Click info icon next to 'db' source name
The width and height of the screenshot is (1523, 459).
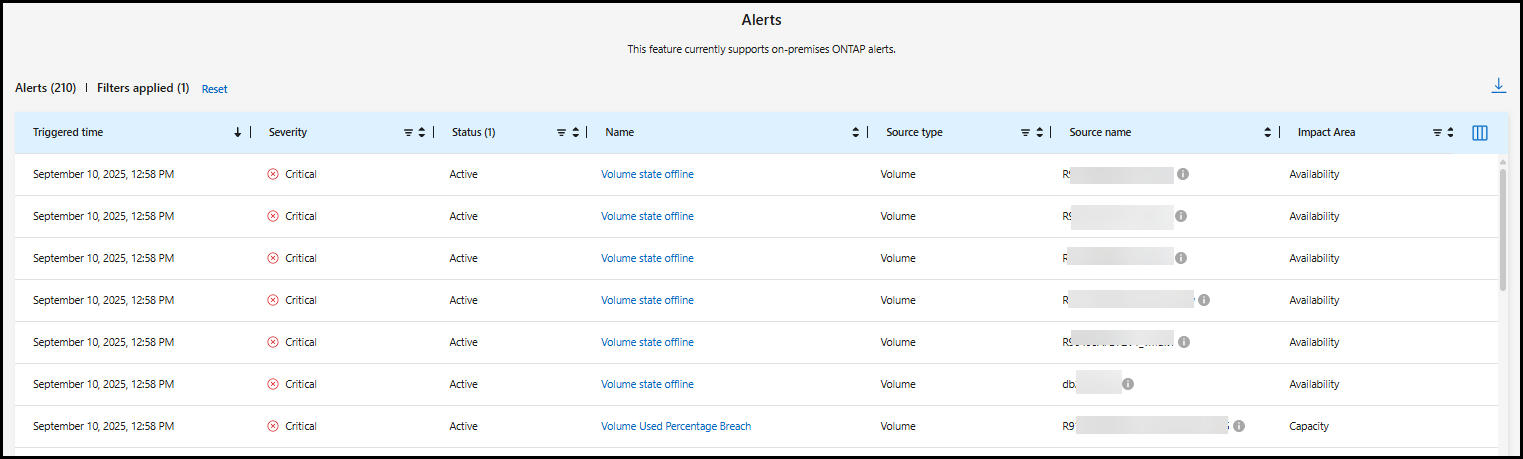tap(1128, 384)
